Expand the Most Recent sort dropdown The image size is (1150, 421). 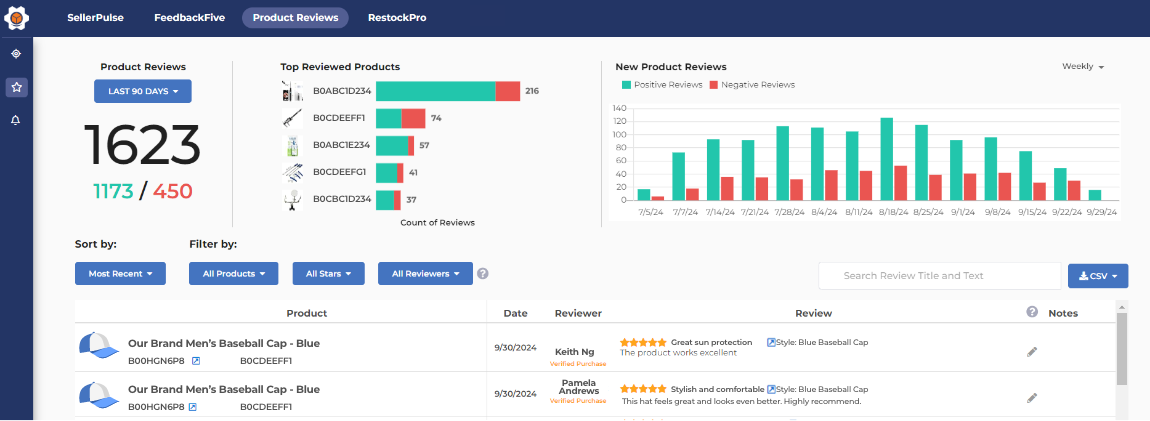(120, 273)
